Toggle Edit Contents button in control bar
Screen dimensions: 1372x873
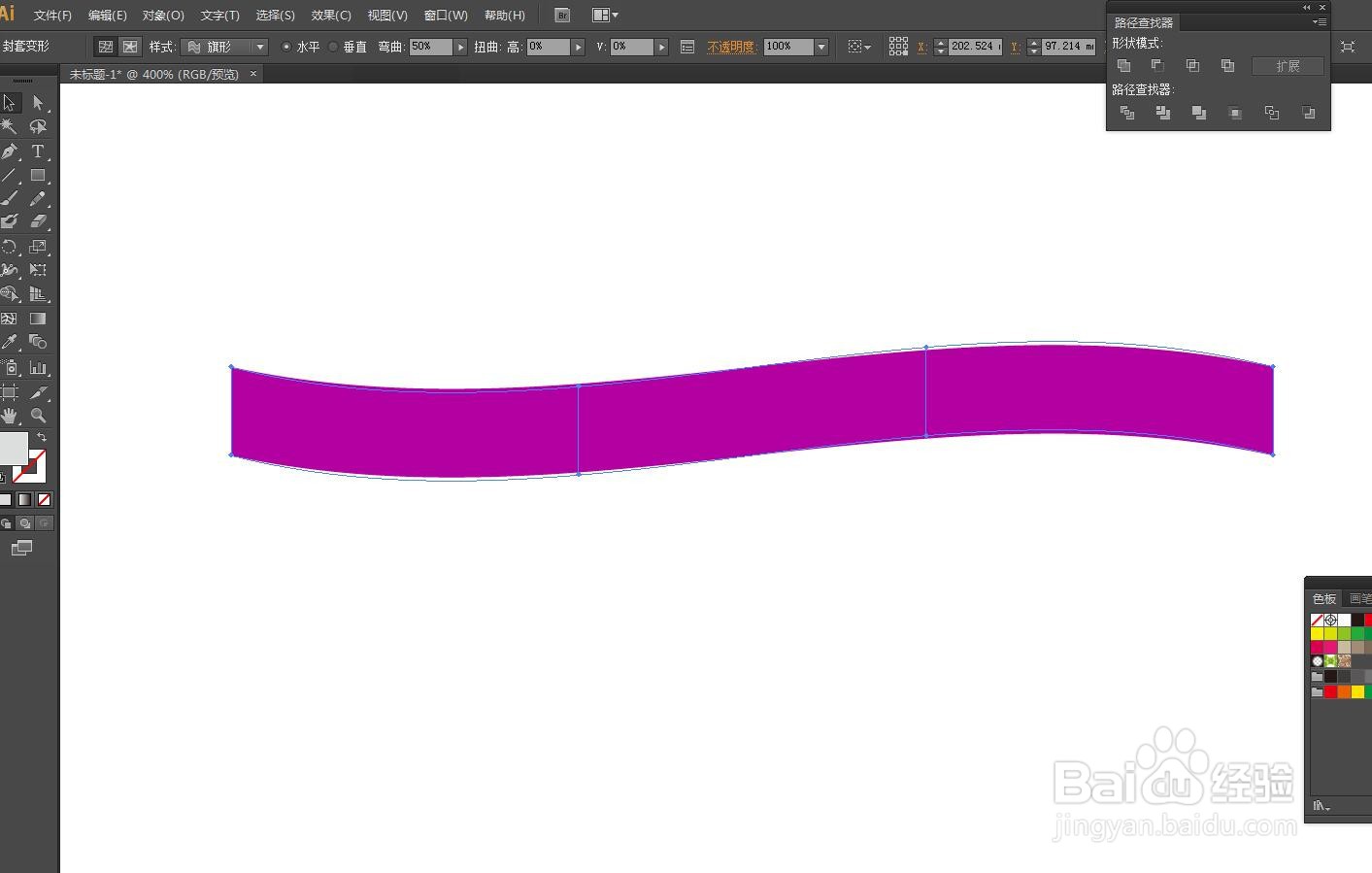point(130,47)
